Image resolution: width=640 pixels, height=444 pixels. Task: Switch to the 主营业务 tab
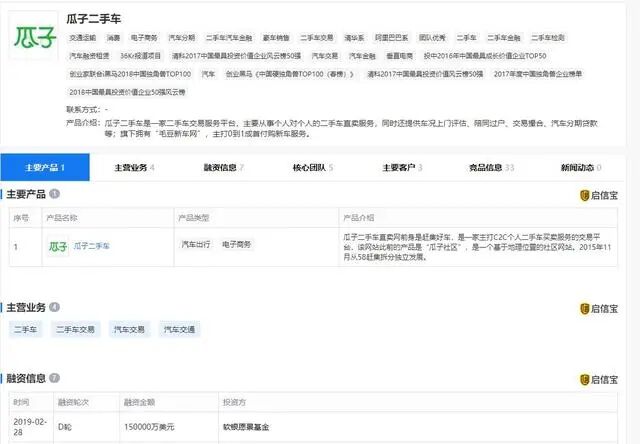click(134, 168)
